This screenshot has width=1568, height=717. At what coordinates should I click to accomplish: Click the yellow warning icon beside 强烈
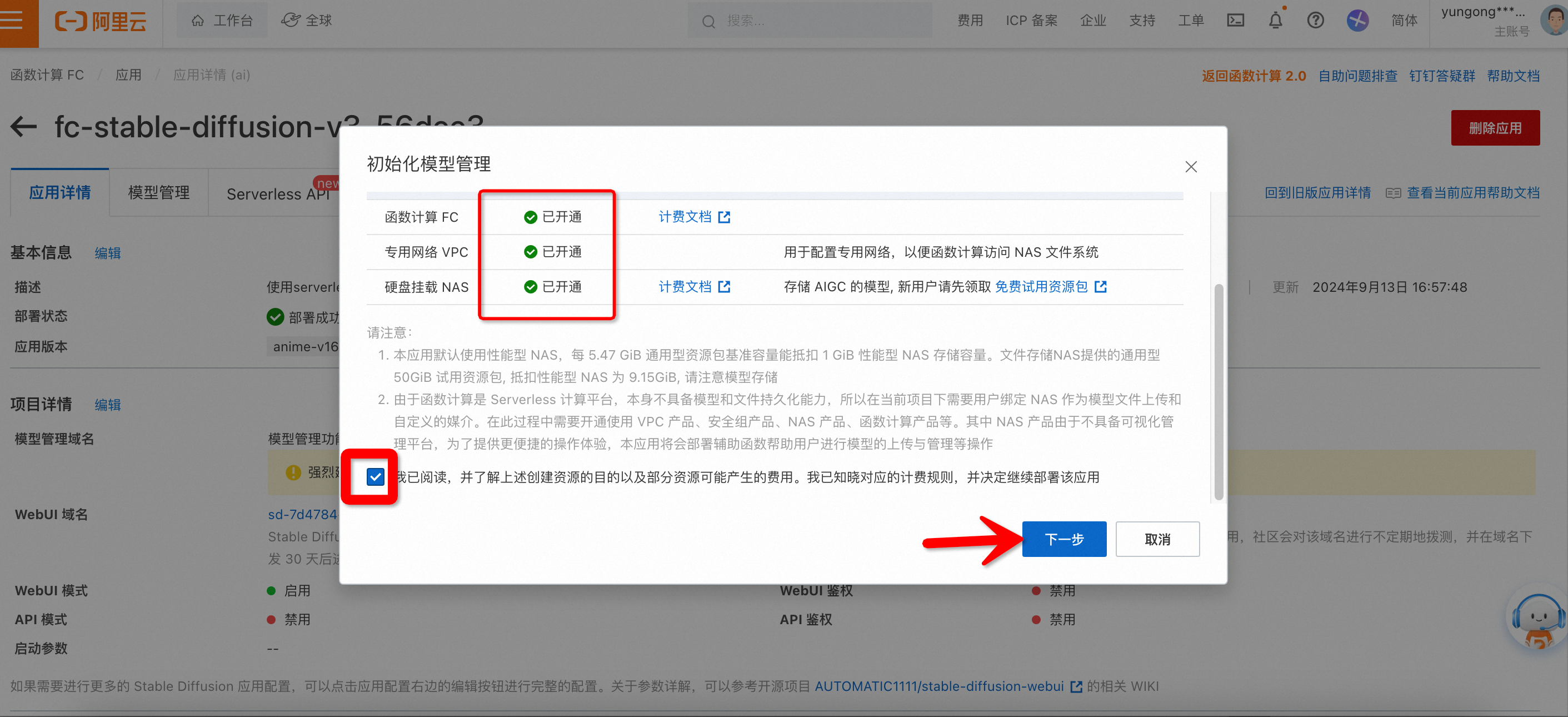(x=293, y=472)
